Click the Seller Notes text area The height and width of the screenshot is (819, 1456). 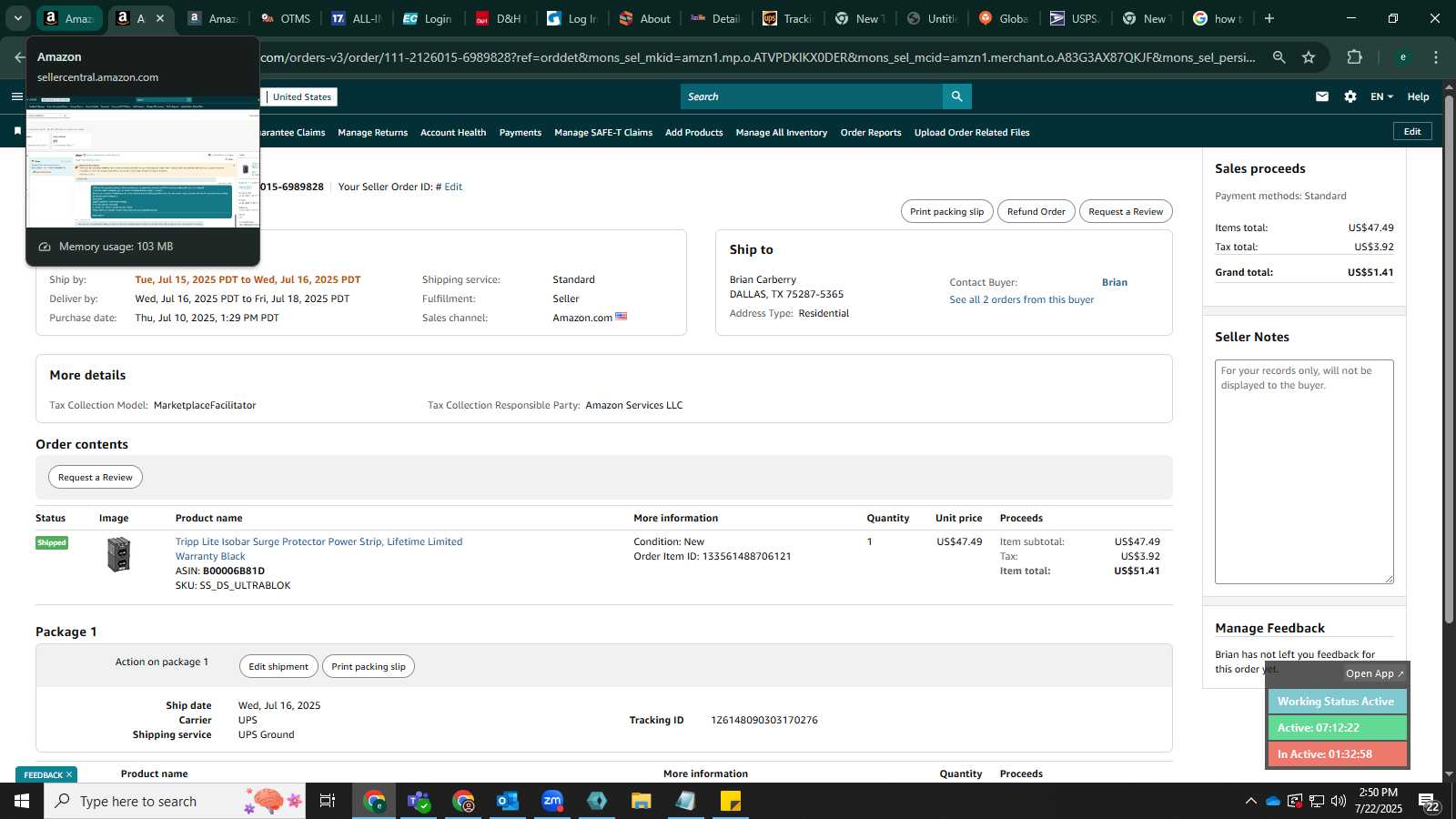1304,471
